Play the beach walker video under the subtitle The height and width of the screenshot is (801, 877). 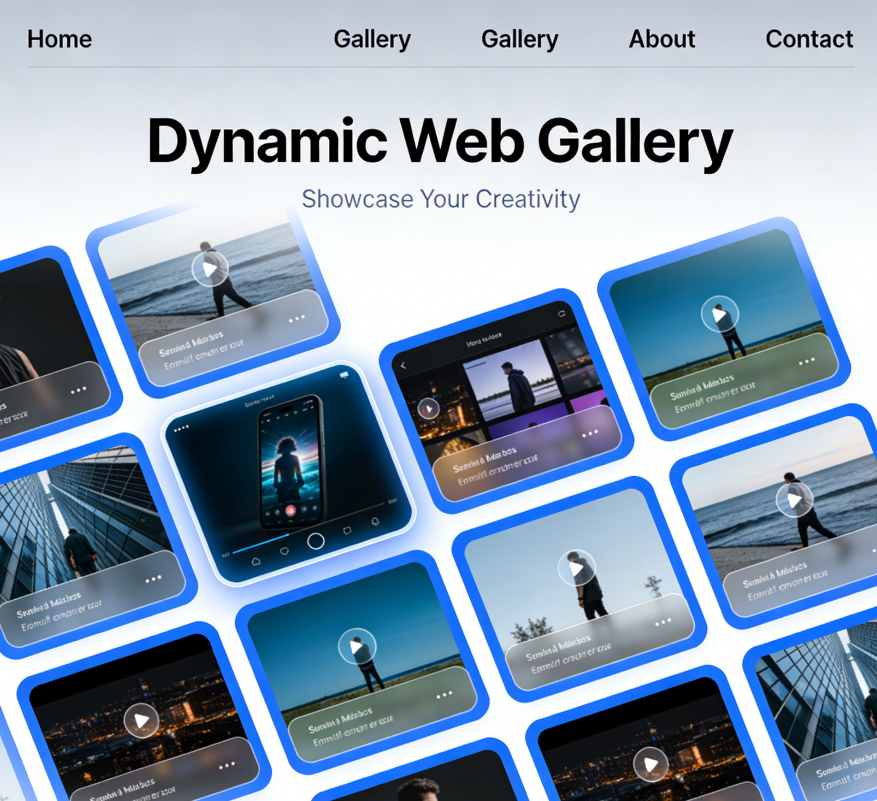(209, 268)
